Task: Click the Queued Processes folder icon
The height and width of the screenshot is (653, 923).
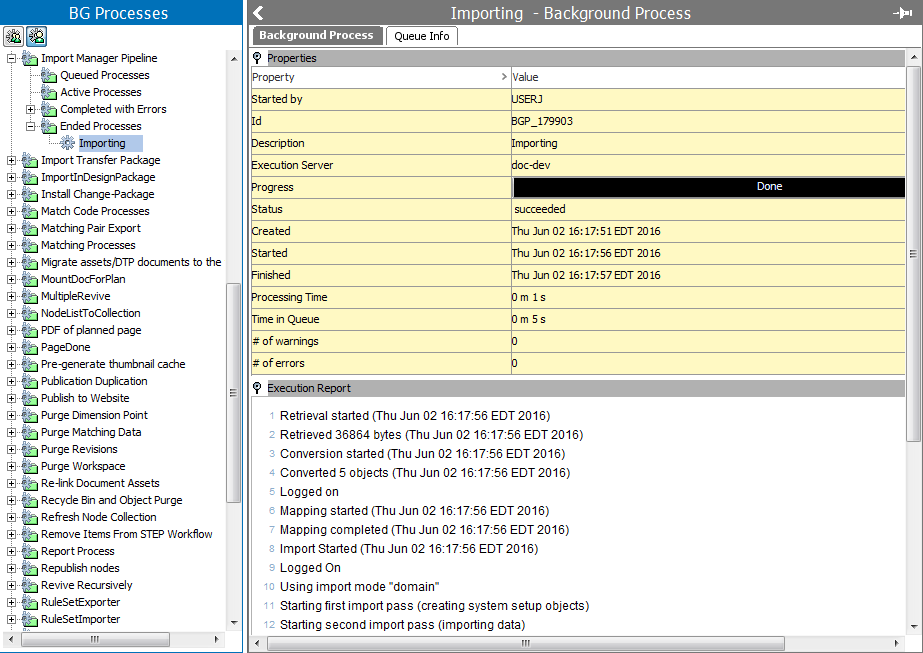Action: click(49, 75)
